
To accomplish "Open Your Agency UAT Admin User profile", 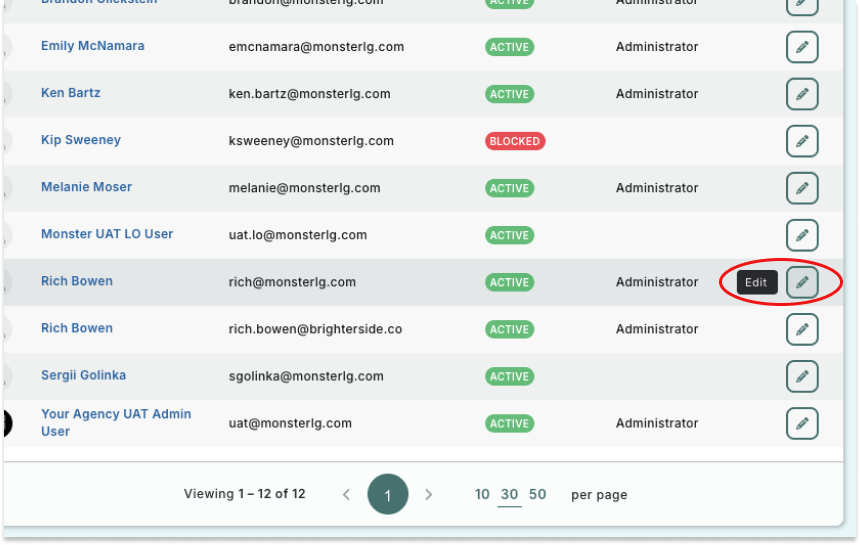I will point(115,422).
